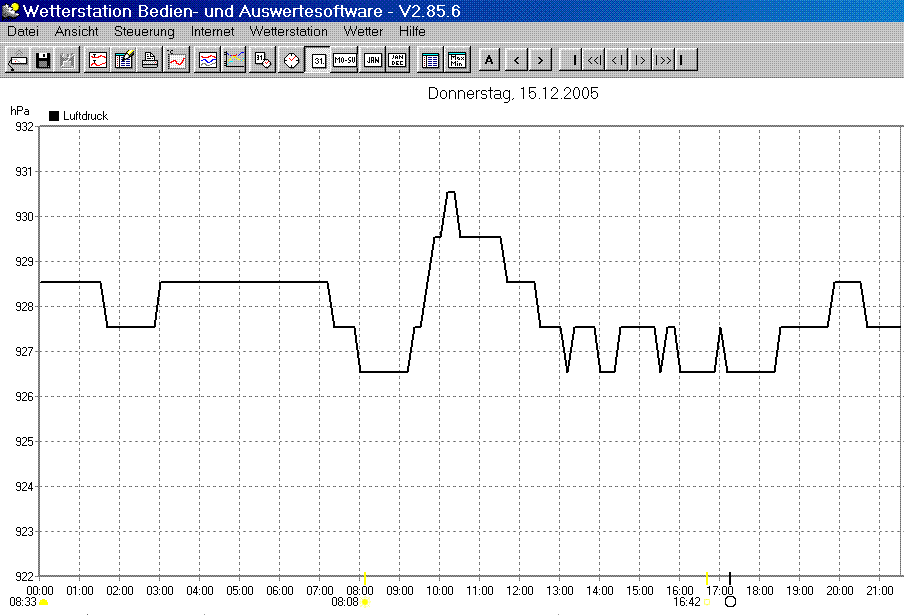Go to next day with right arrow
904x615 pixels.
pyautogui.click(x=540, y=60)
